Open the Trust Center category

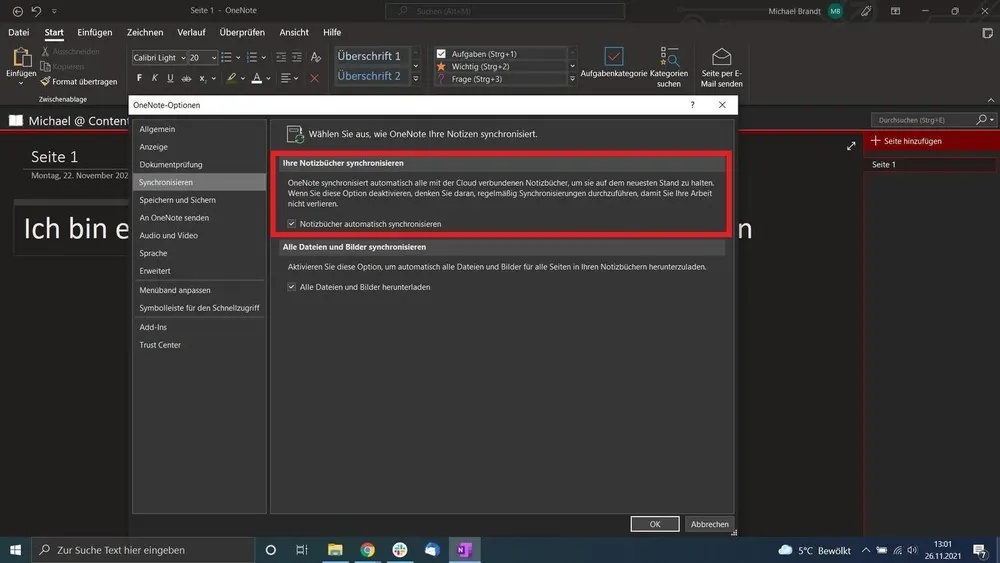click(199, 345)
